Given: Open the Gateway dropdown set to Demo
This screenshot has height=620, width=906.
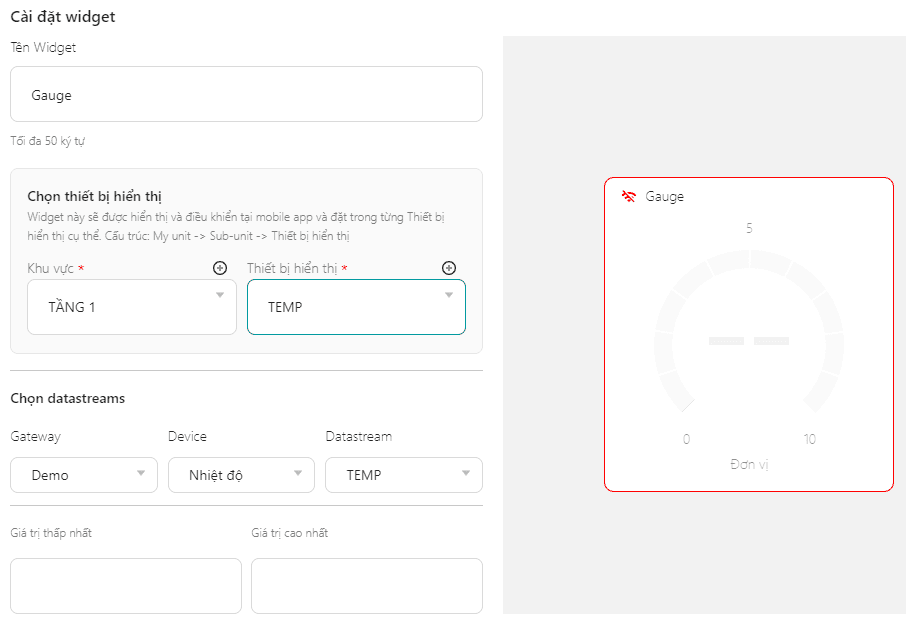Looking at the screenshot, I should tap(84, 475).
